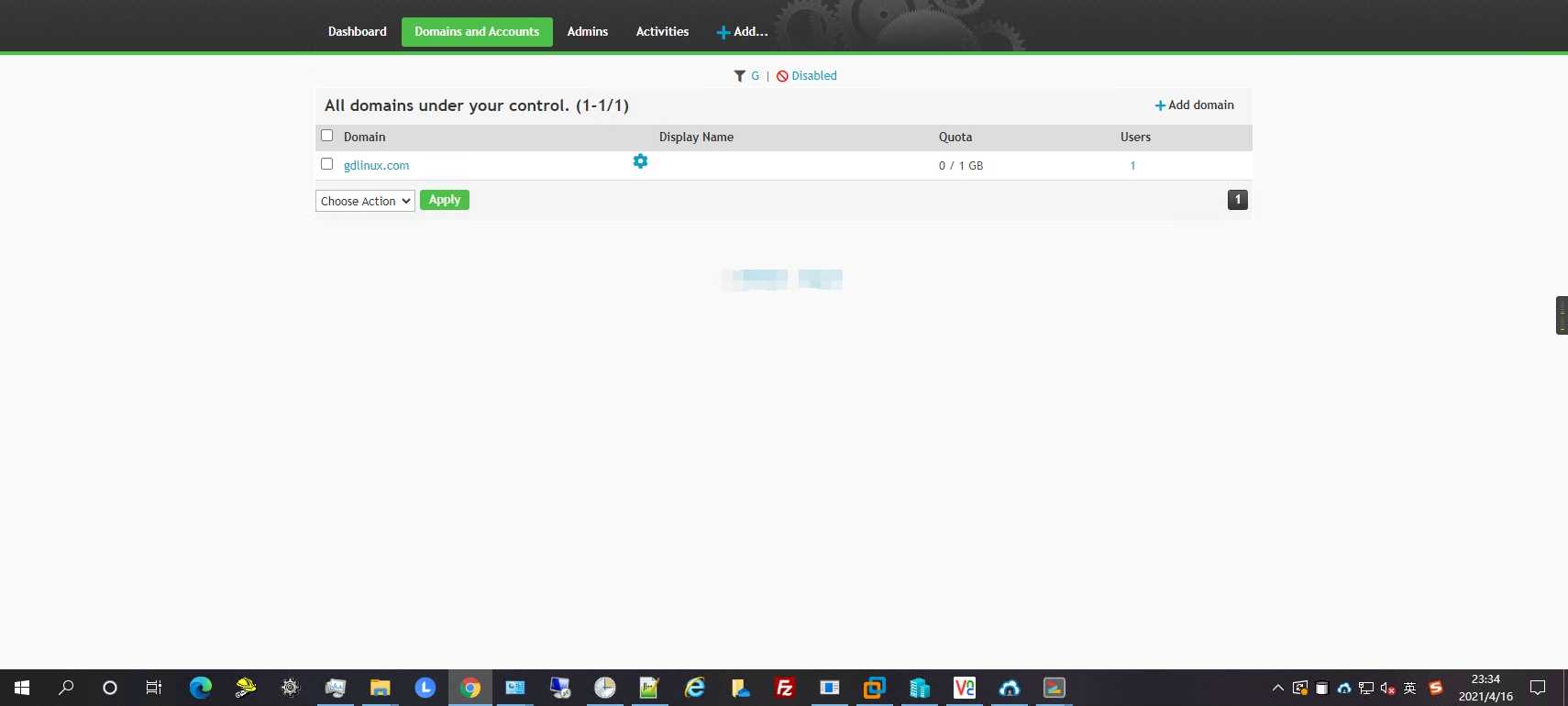The width and height of the screenshot is (1568, 706).
Task: Open users count 1 for gdlinux.com
Action: click(x=1132, y=166)
